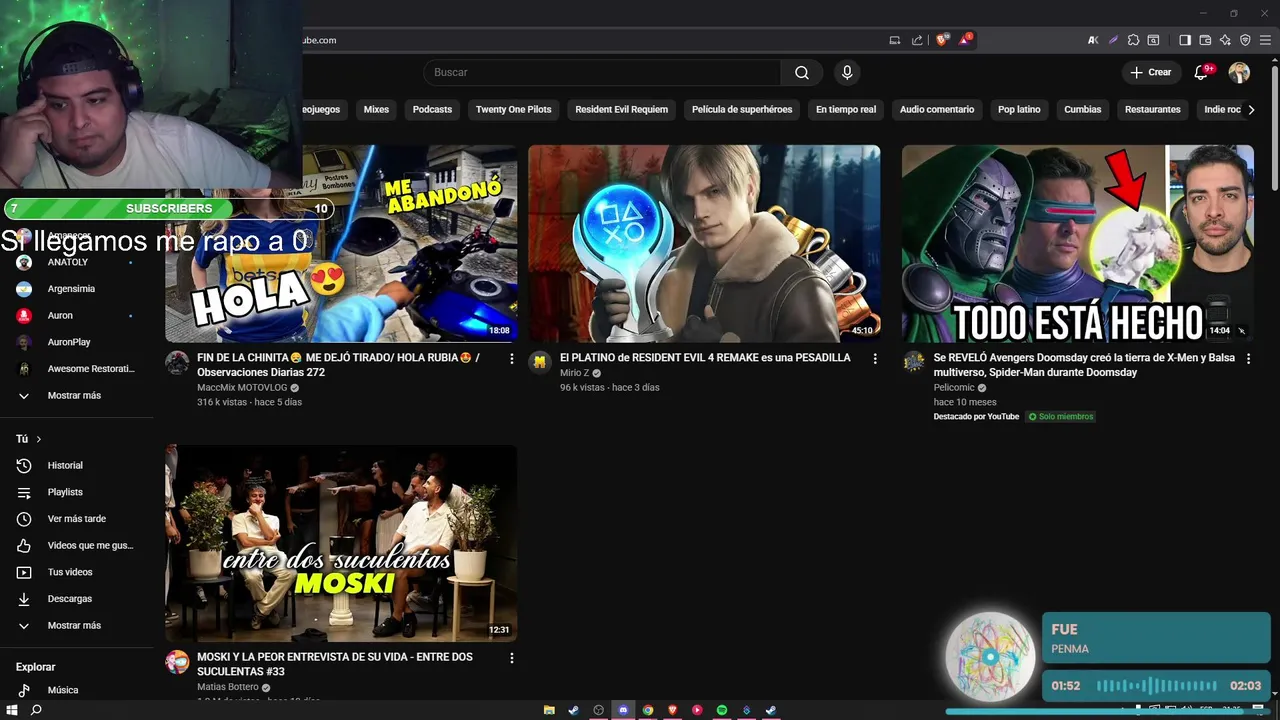Open File Explorer from the taskbar
This screenshot has width=1280, height=720.
pos(549,710)
